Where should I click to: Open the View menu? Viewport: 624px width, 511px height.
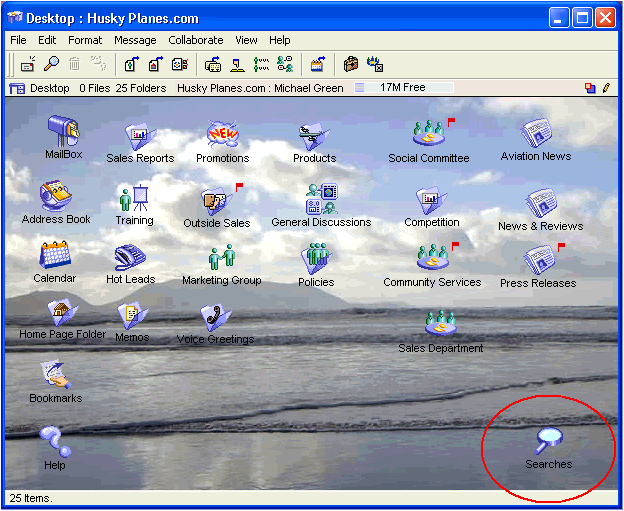246,40
